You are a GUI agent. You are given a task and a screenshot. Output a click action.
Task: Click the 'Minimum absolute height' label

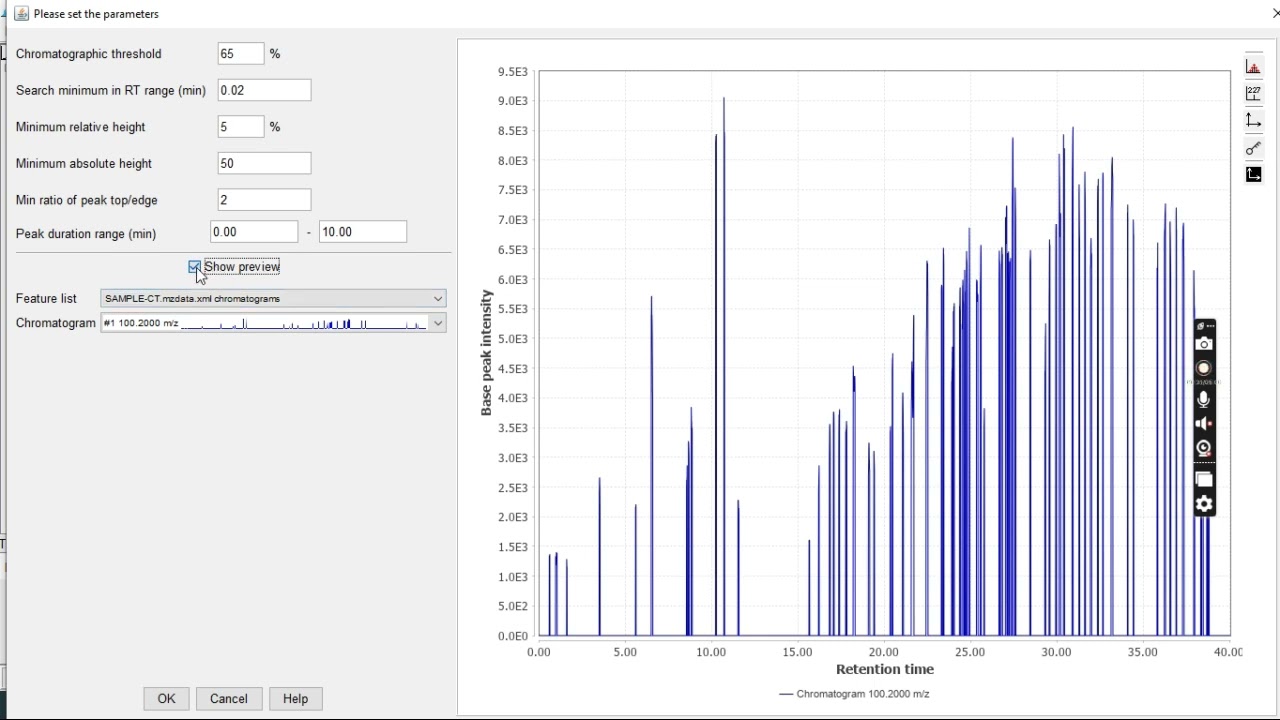point(84,163)
